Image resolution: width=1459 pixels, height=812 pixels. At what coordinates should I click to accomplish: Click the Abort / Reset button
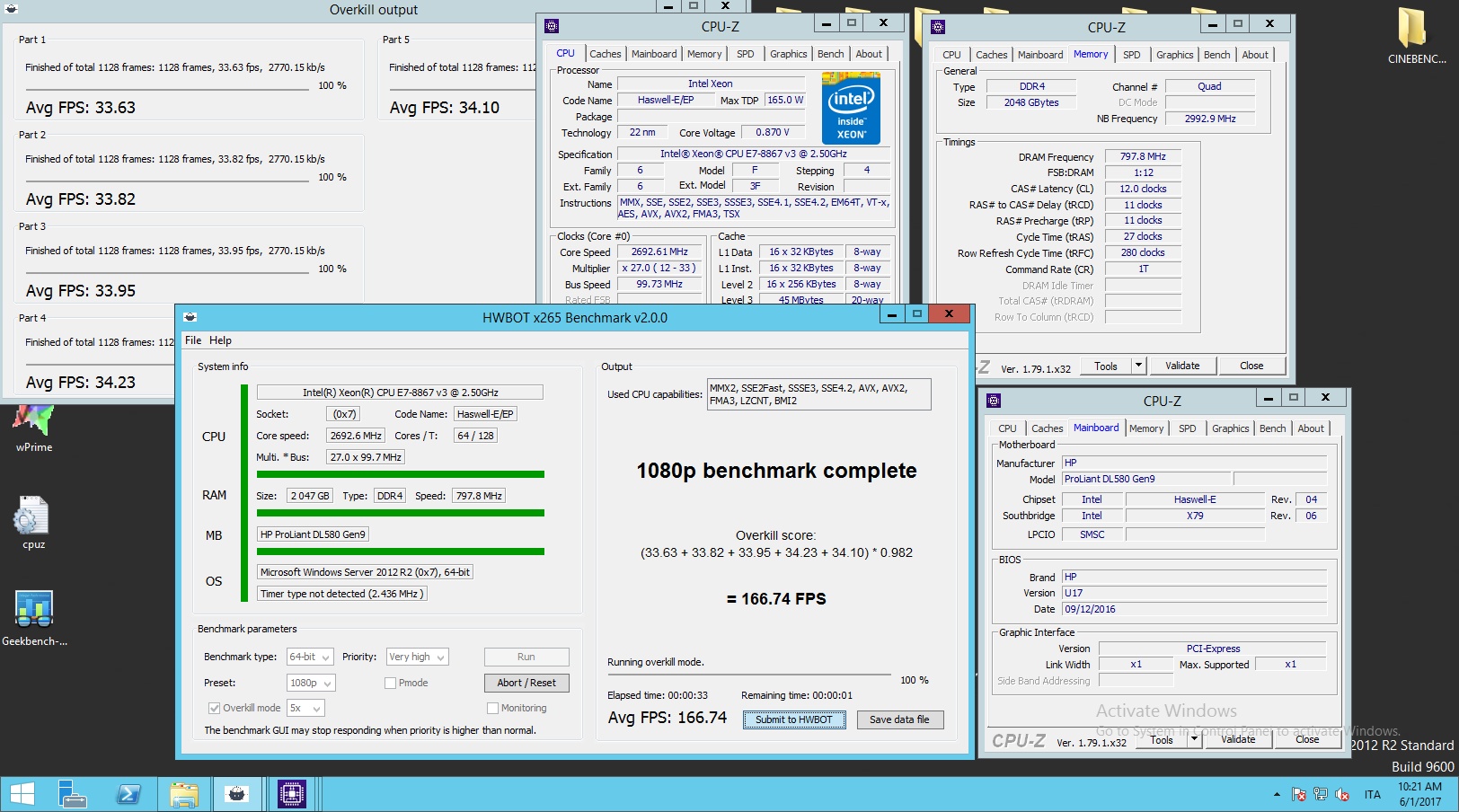(526, 683)
